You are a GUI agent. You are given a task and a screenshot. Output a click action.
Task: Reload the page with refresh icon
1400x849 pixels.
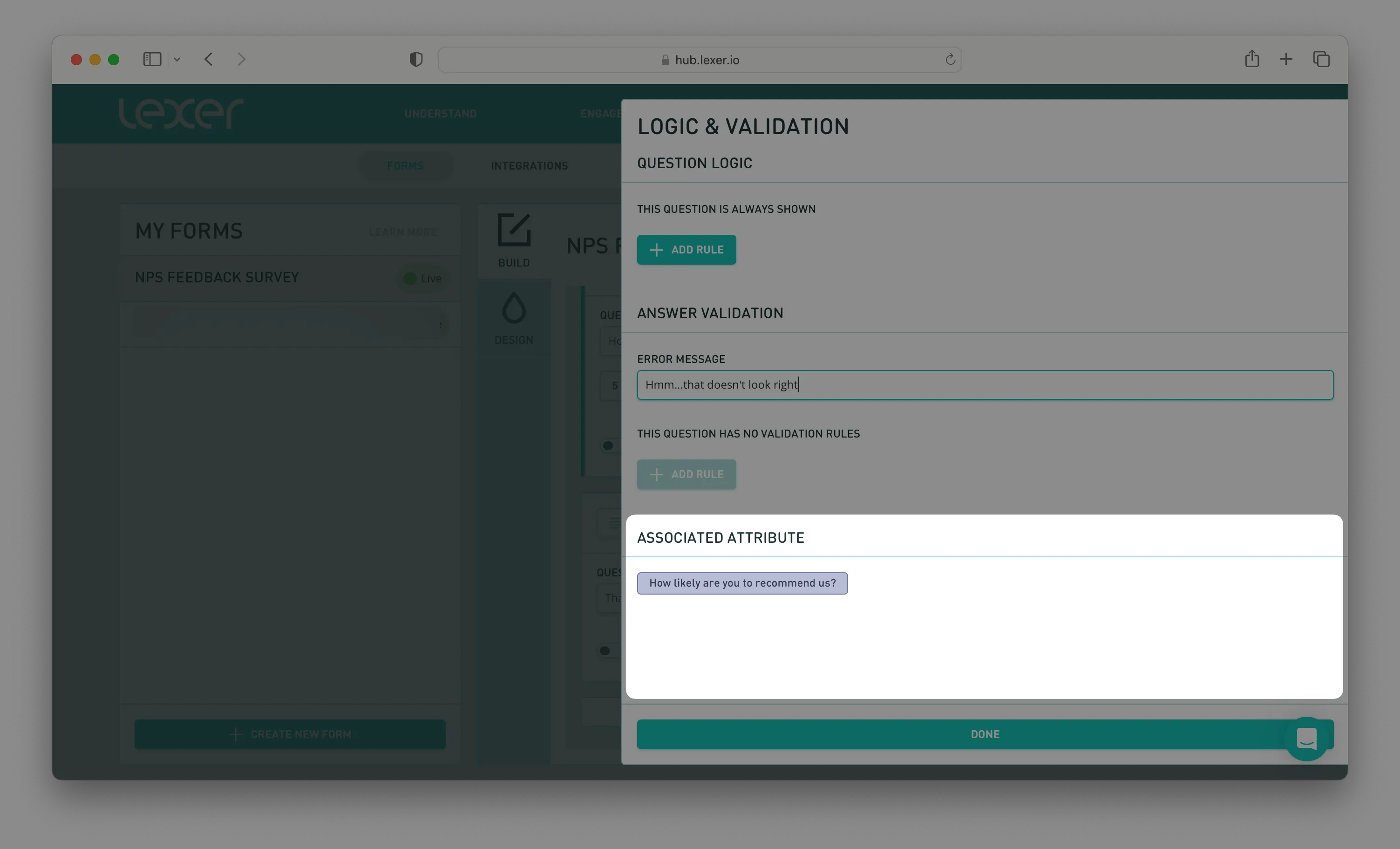click(x=950, y=60)
